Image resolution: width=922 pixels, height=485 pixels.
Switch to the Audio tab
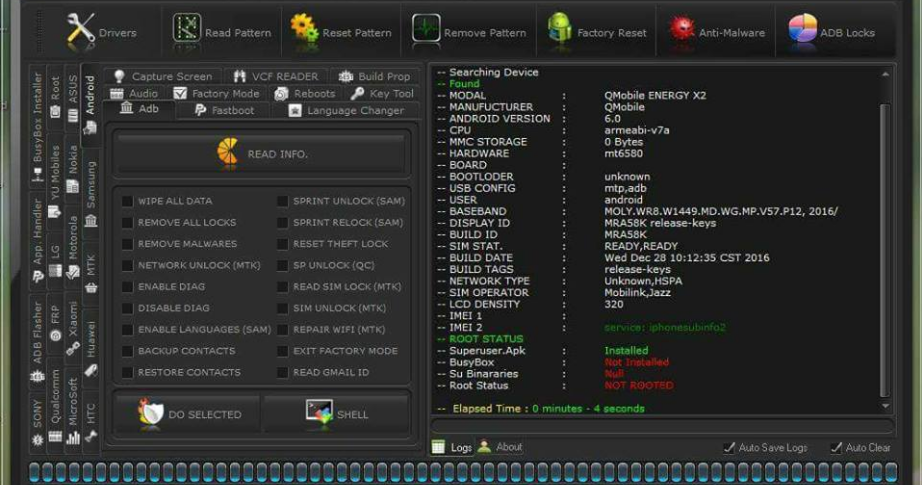pos(134,93)
